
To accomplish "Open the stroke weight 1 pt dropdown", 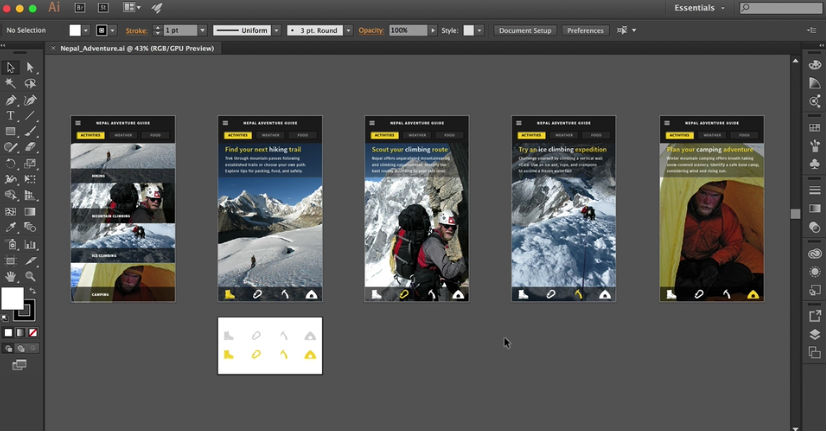I will click(x=202, y=31).
